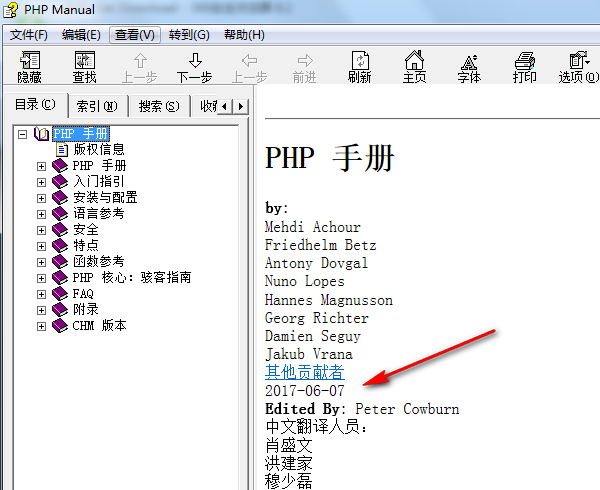Viewport: 600px width, 490px height.
Task: Expand the 附录 tree node
Action: [41, 311]
